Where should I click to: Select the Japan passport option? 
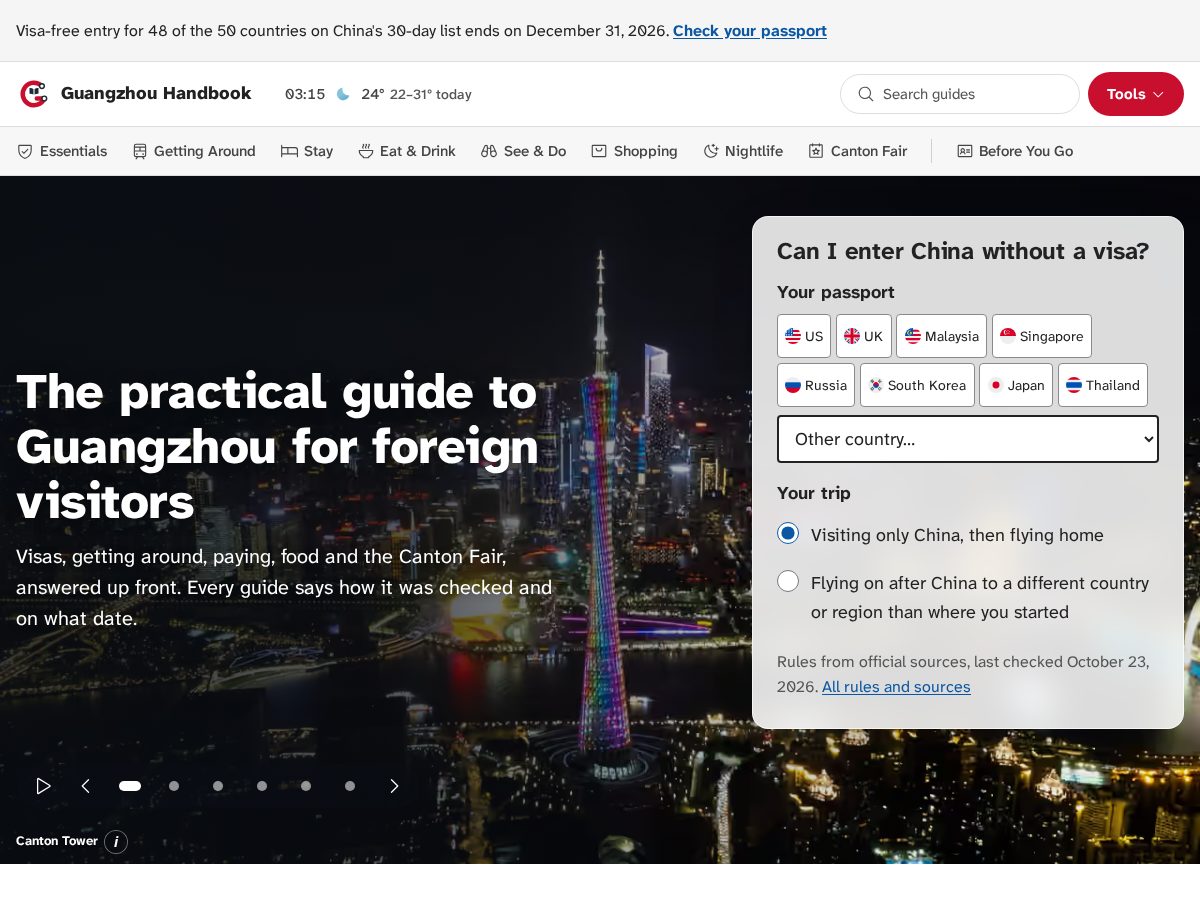coord(1016,385)
